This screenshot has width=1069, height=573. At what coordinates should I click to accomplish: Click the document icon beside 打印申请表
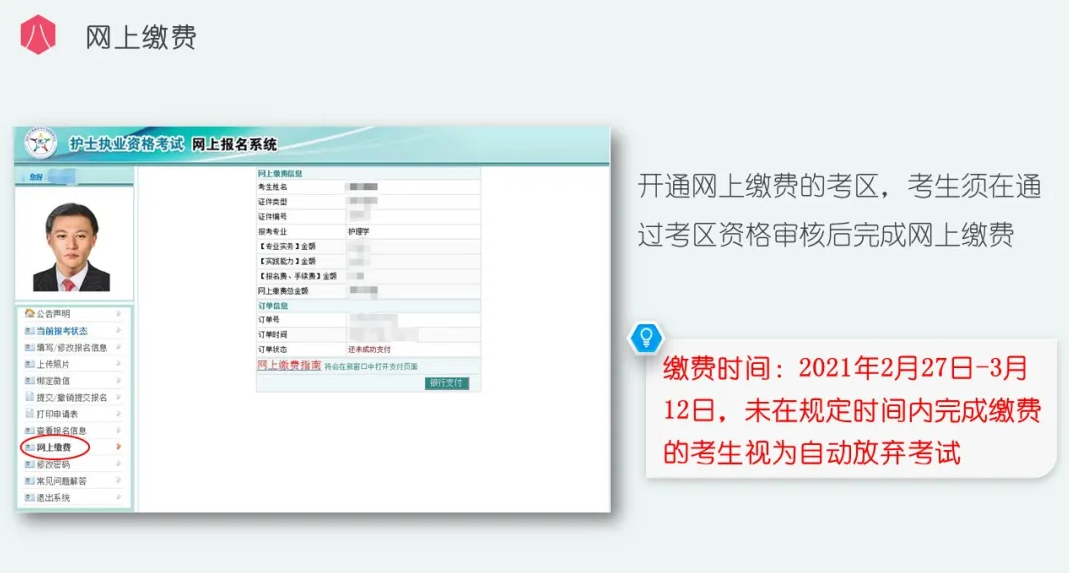29,414
